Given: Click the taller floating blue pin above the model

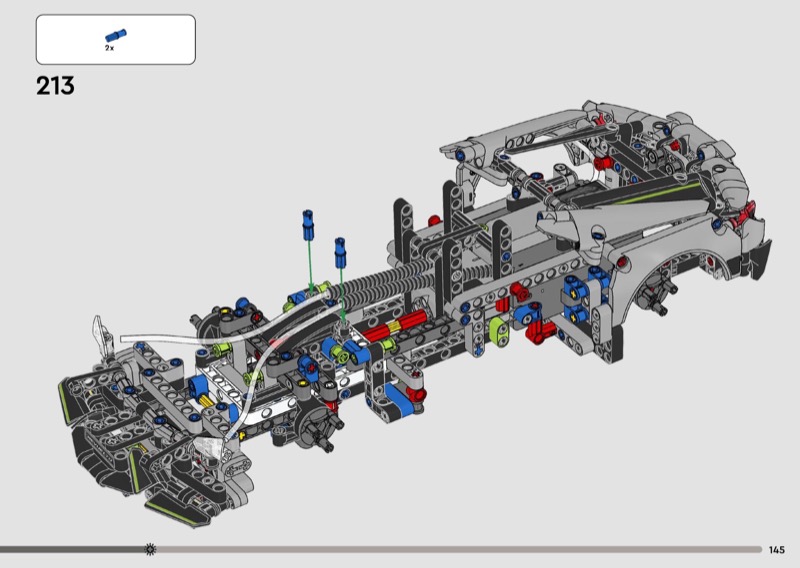Looking at the screenshot, I should pyautogui.click(x=309, y=223).
